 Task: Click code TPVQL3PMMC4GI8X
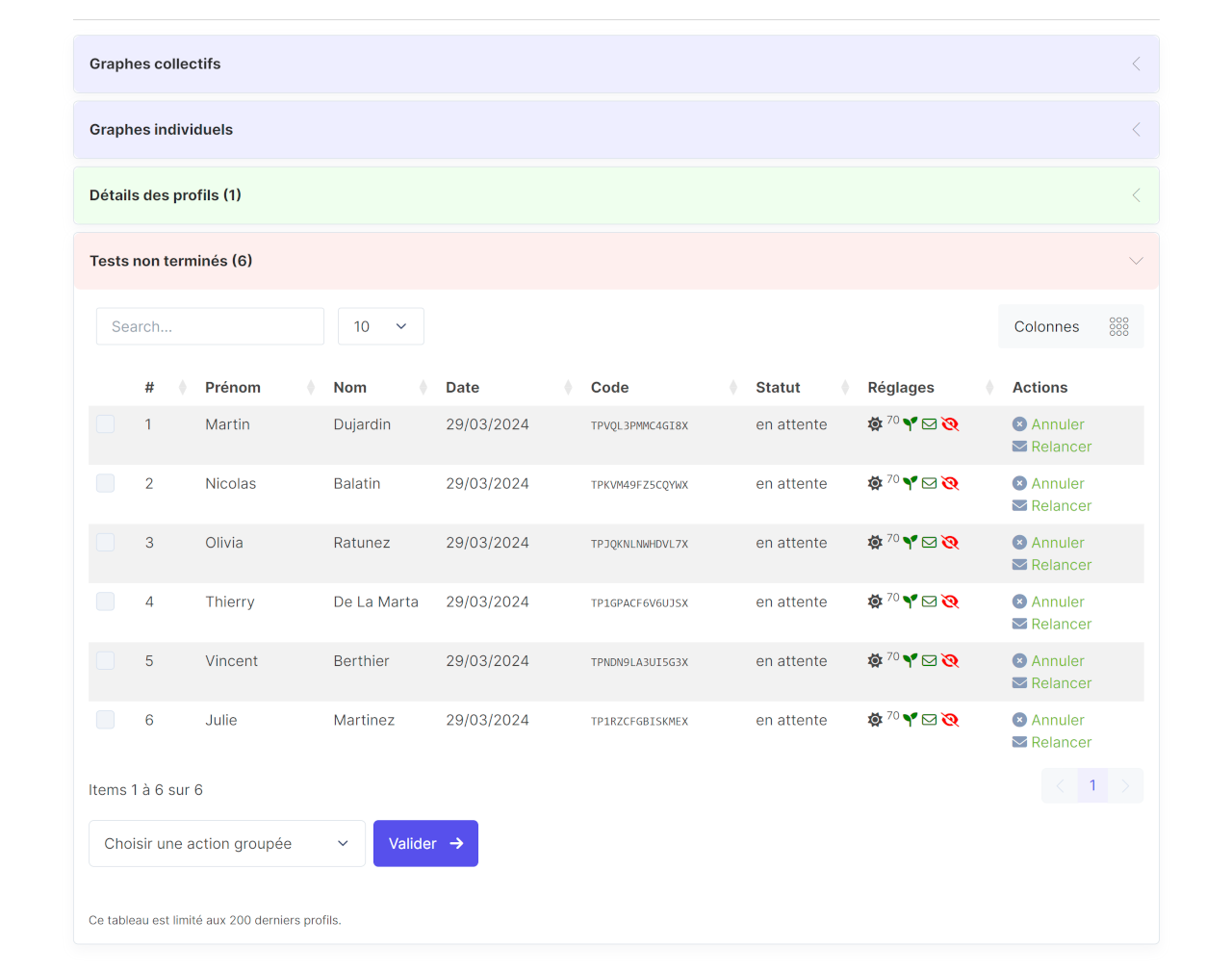639,425
